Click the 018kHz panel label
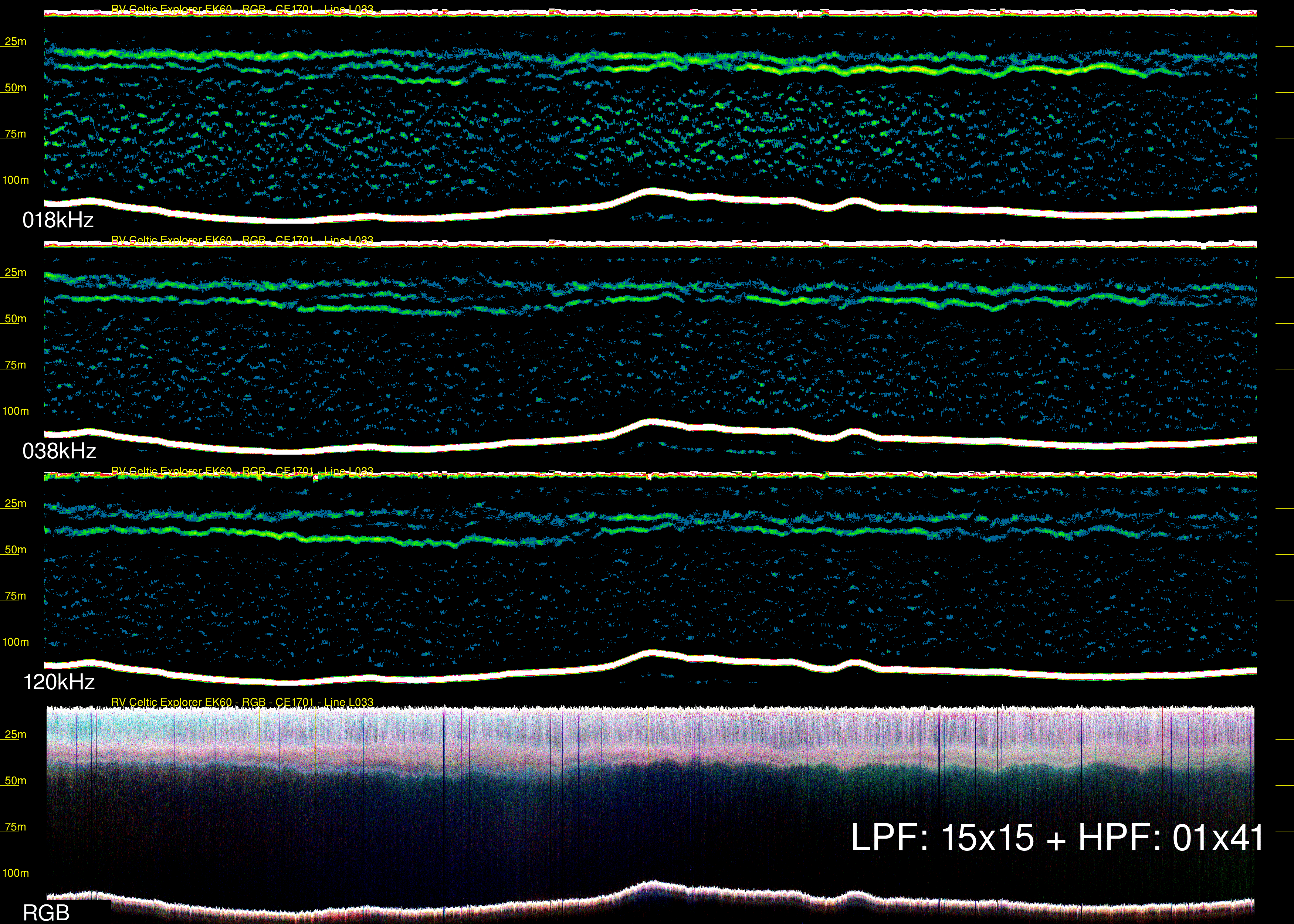 coord(57,220)
